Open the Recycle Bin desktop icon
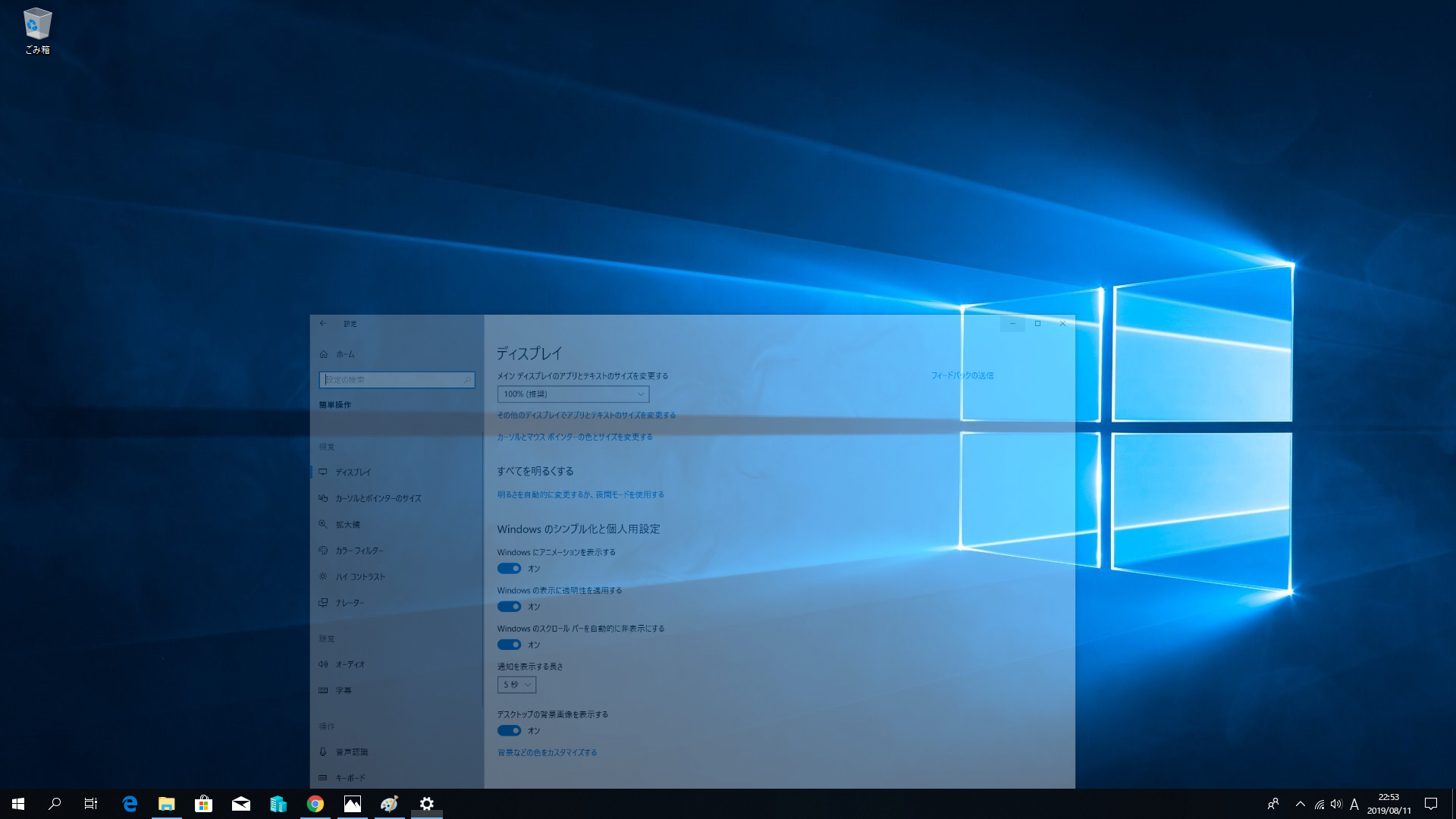The height and width of the screenshot is (819, 1456). tap(37, 32)
